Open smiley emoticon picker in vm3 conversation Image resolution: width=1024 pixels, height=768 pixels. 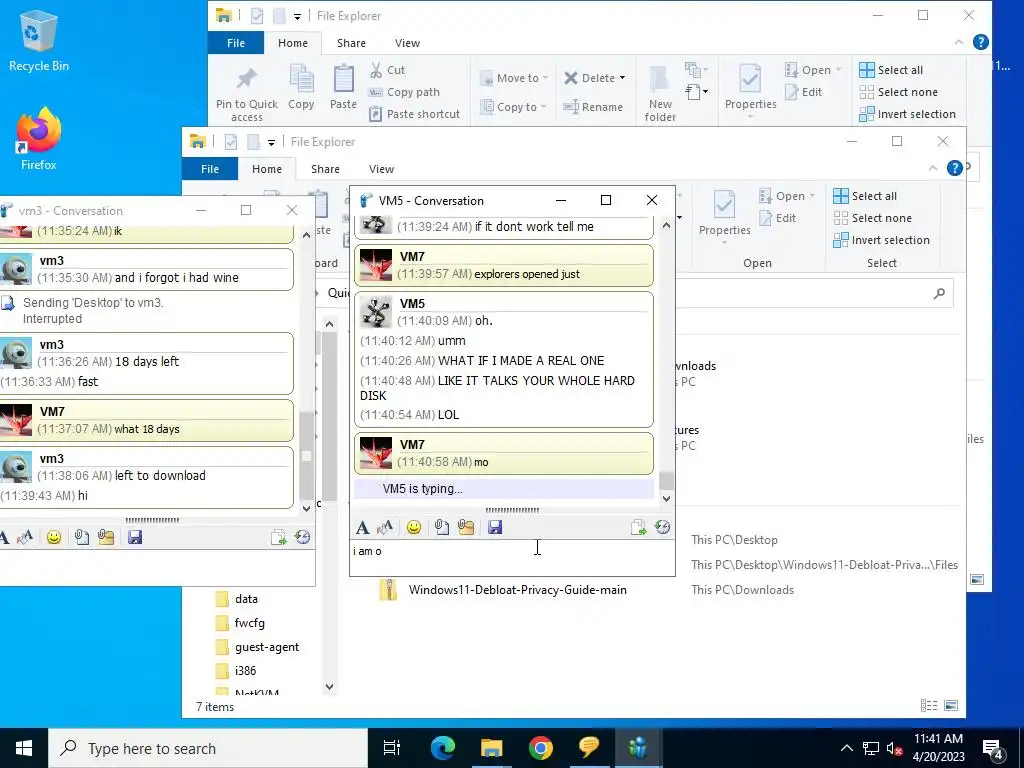tap(54, 537)
